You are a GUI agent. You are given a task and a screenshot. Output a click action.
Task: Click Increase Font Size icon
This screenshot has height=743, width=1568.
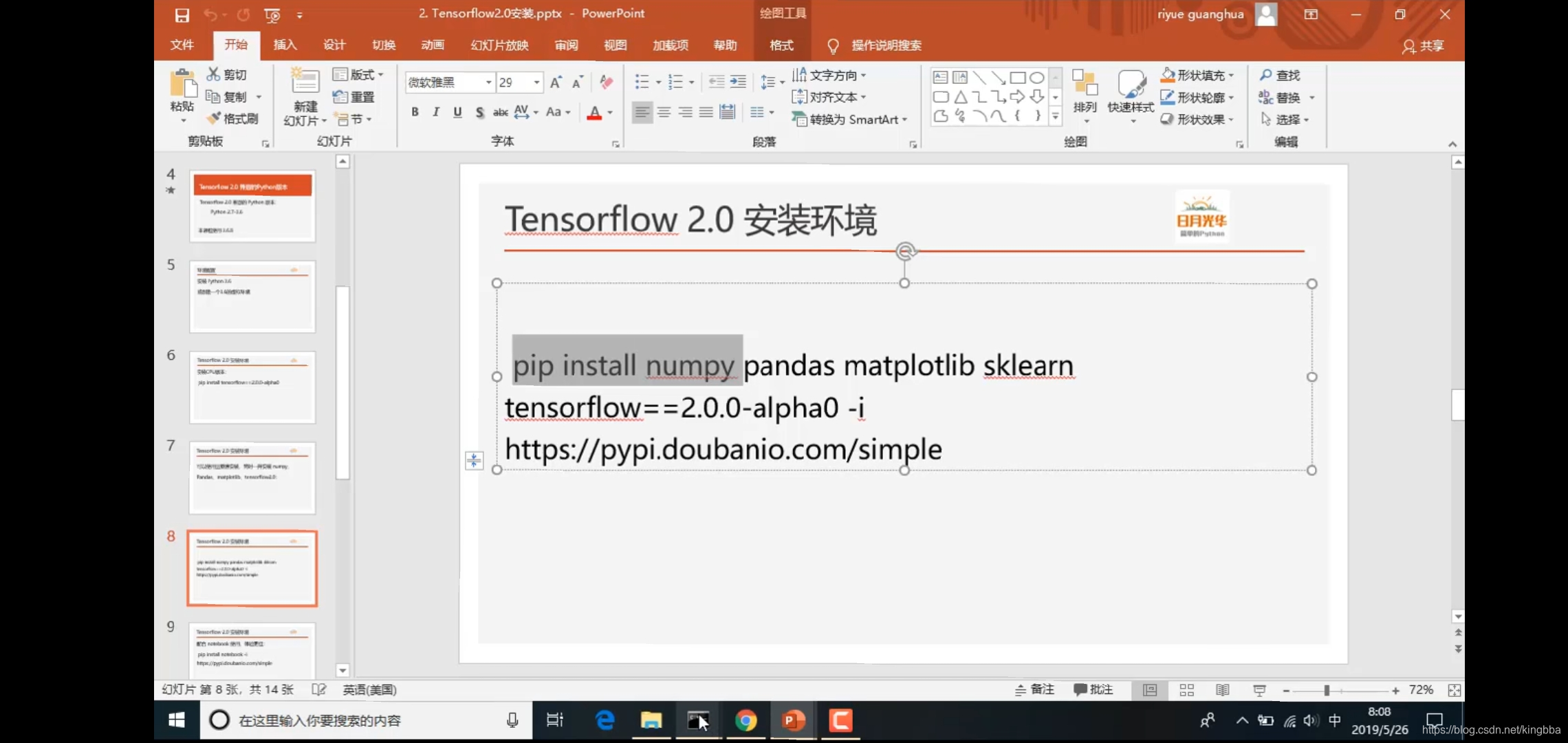coord(556,82)
